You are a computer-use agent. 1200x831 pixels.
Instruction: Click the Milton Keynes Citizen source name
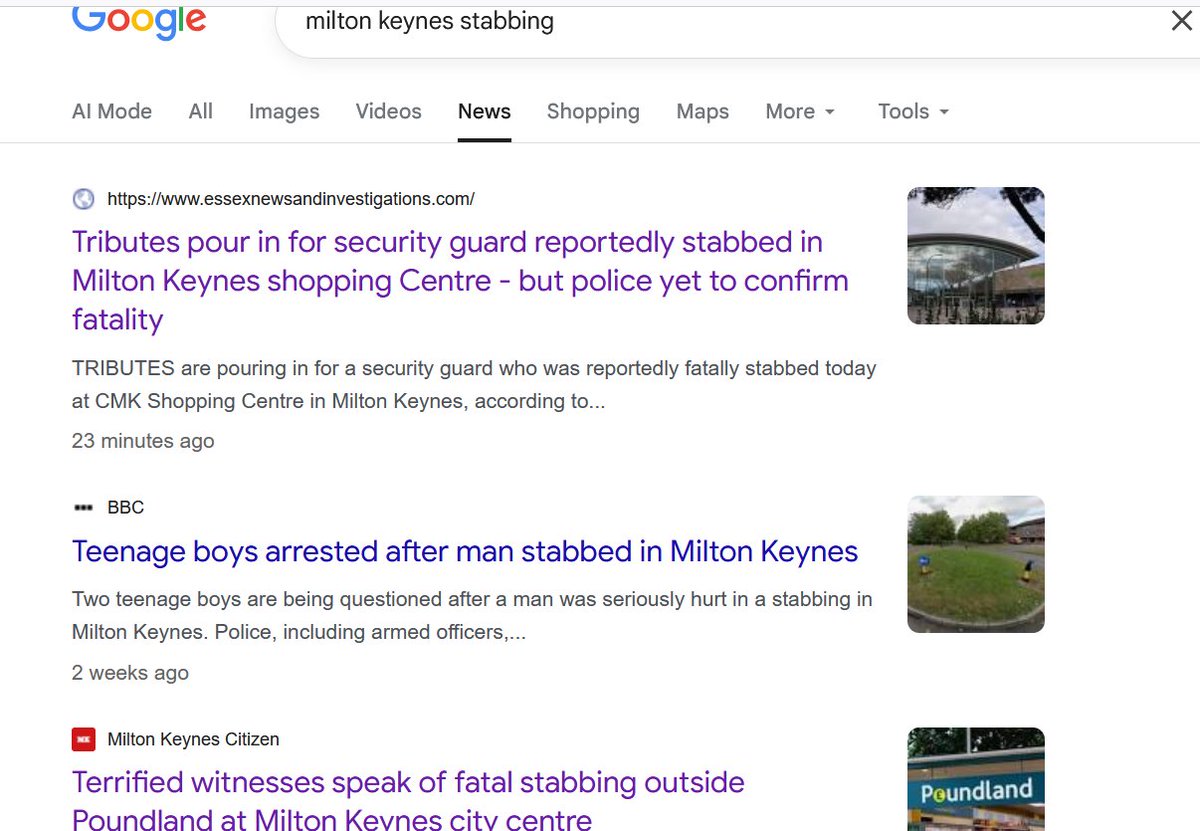pos(193,740)
